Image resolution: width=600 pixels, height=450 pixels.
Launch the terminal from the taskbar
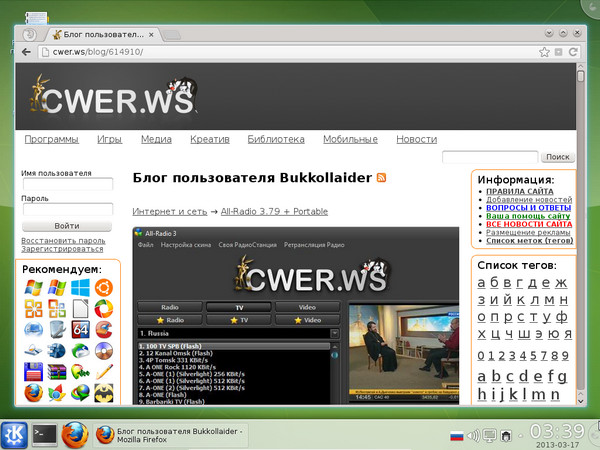45,434
